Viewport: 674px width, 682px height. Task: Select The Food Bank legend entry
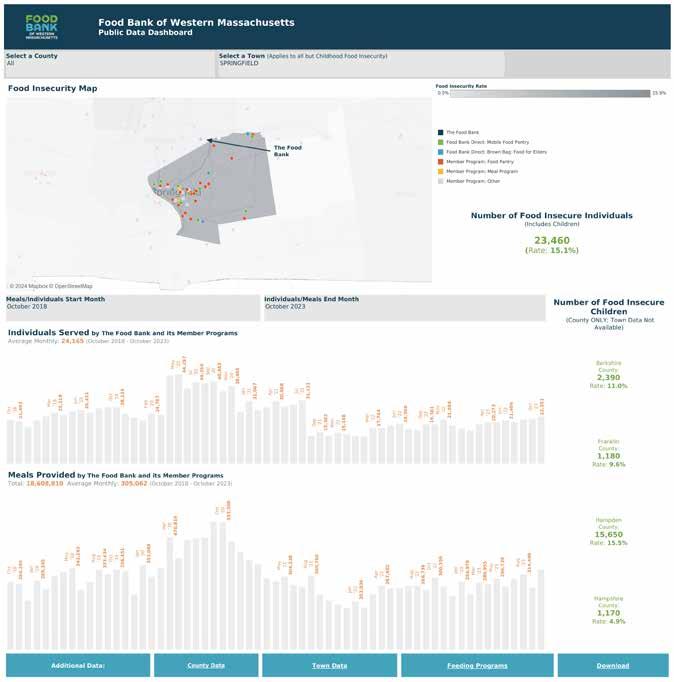tap(459, 132)
